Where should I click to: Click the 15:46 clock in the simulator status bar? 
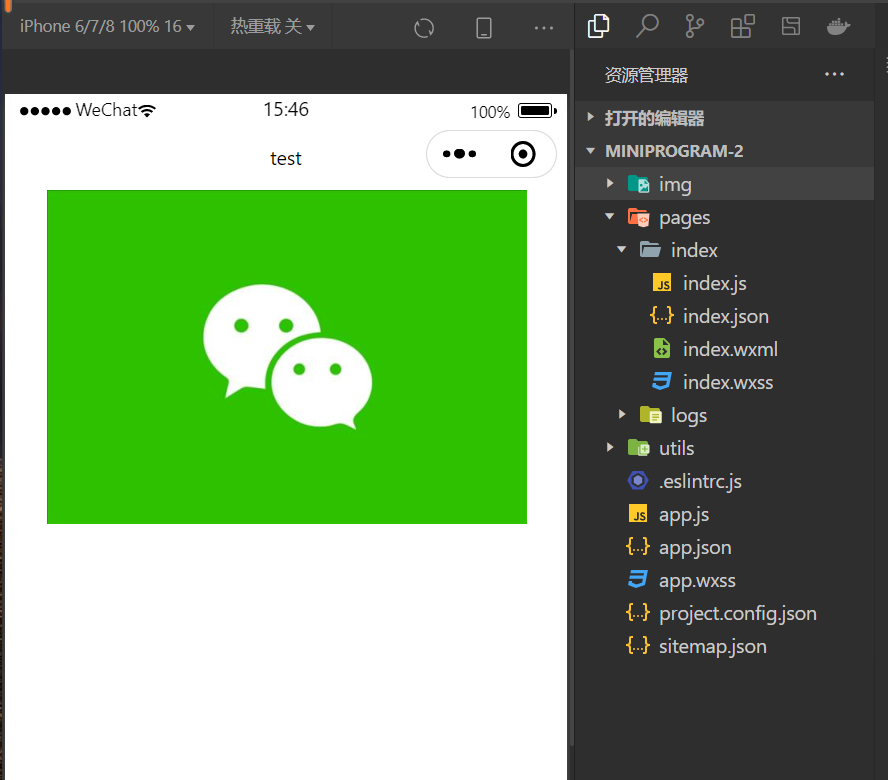coord(286,109)
